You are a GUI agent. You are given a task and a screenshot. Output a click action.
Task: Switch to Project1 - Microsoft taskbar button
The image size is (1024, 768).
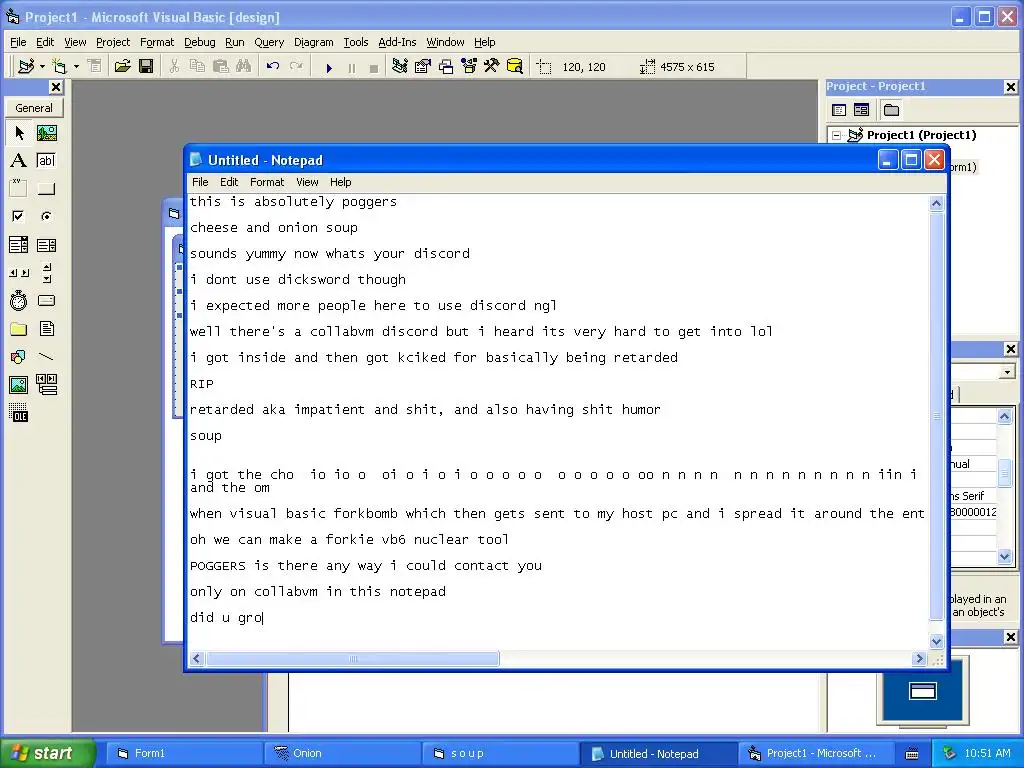coord(816,754)
